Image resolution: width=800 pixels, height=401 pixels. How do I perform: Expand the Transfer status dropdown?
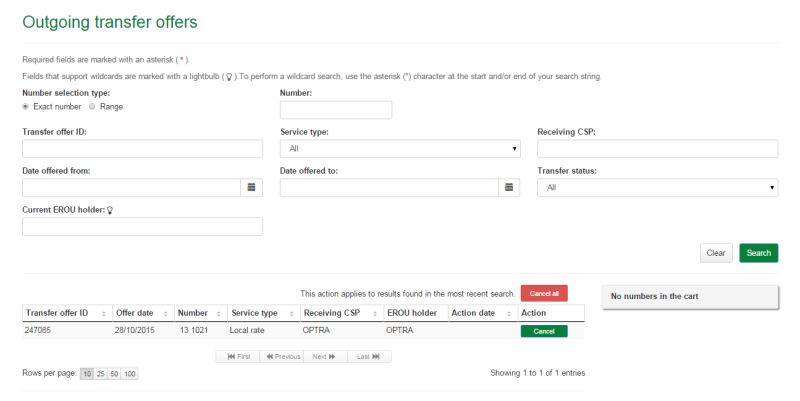pos(658,187)
